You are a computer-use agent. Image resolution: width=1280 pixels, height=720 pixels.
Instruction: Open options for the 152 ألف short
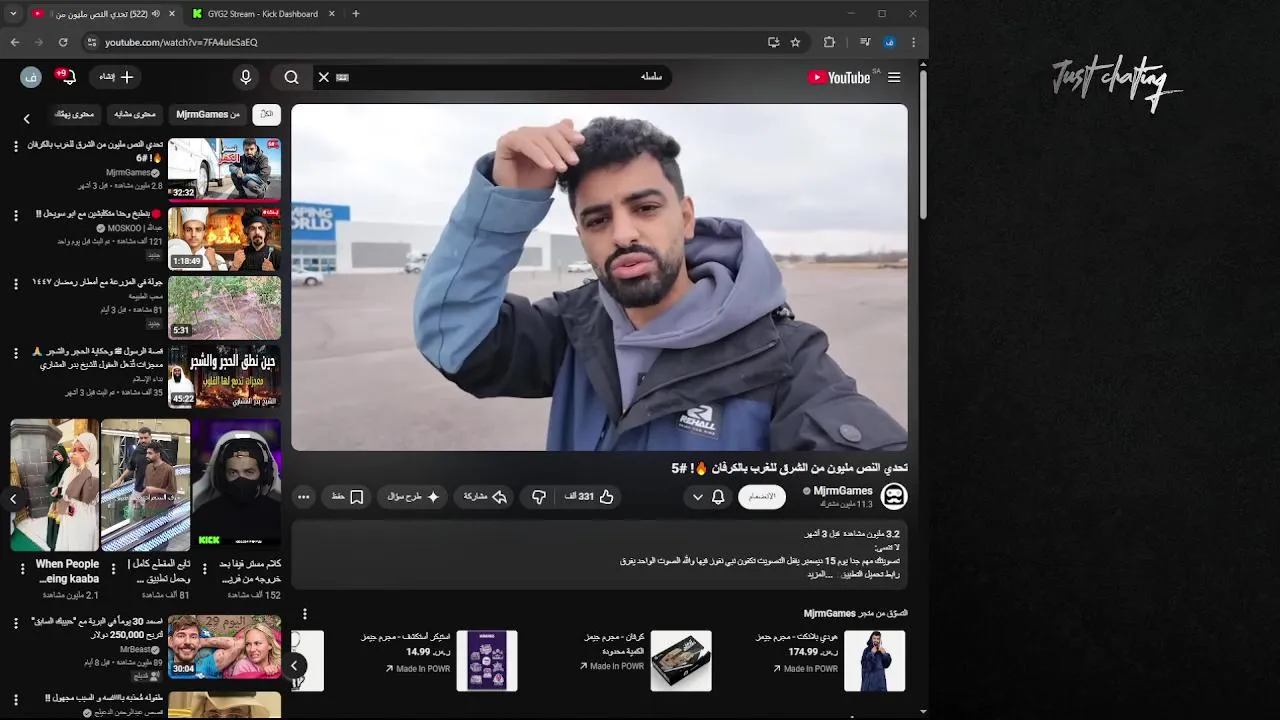205,567
